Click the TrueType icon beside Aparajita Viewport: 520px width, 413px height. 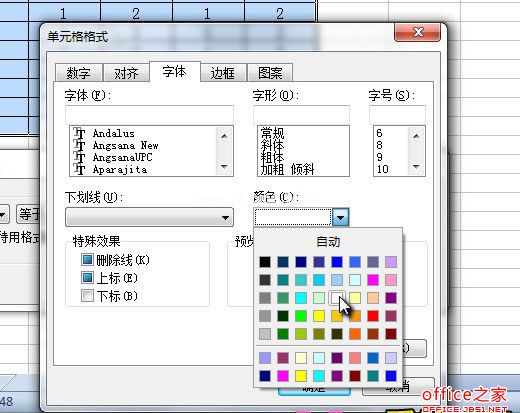tap(79, 169)
